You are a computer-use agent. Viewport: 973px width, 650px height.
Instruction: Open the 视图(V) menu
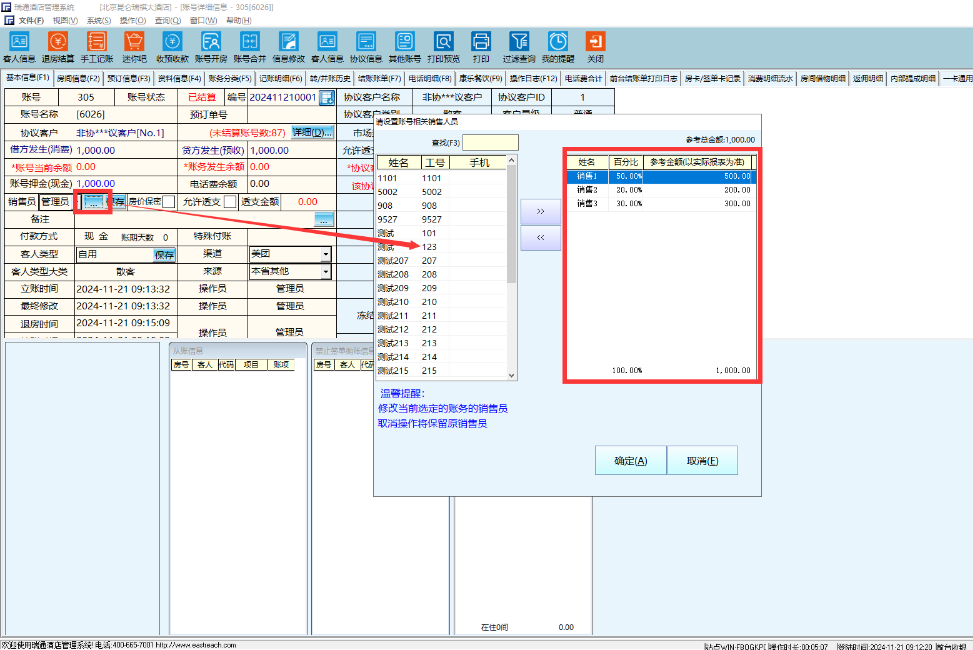65,20
